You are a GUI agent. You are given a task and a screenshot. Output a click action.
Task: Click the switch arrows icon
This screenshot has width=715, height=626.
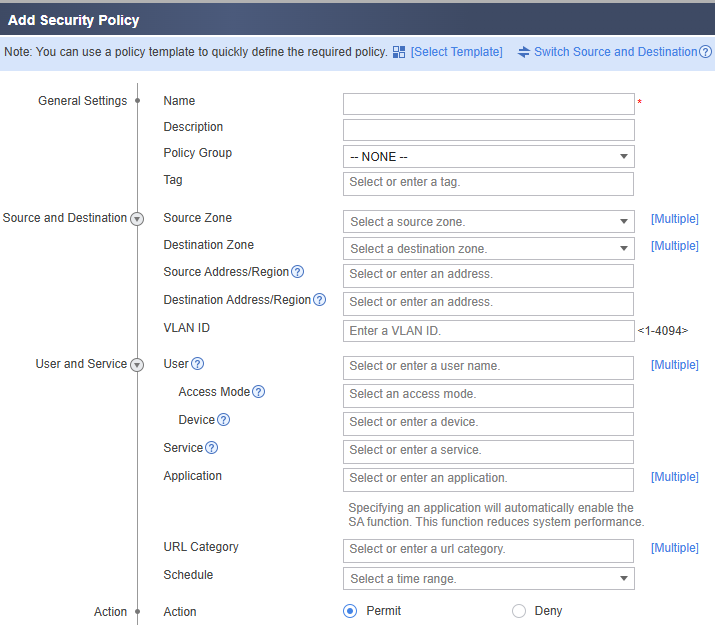tap(524, 52)
